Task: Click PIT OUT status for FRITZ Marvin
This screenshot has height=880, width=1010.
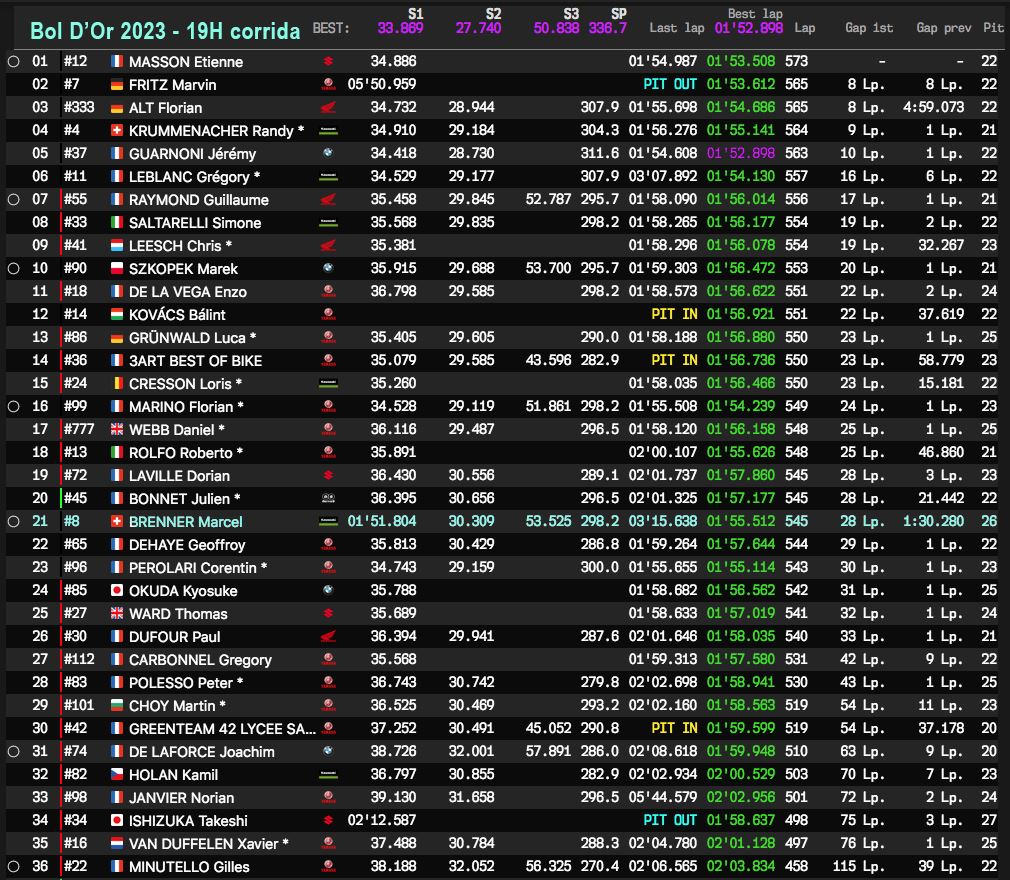Action: tap(670, 84)
